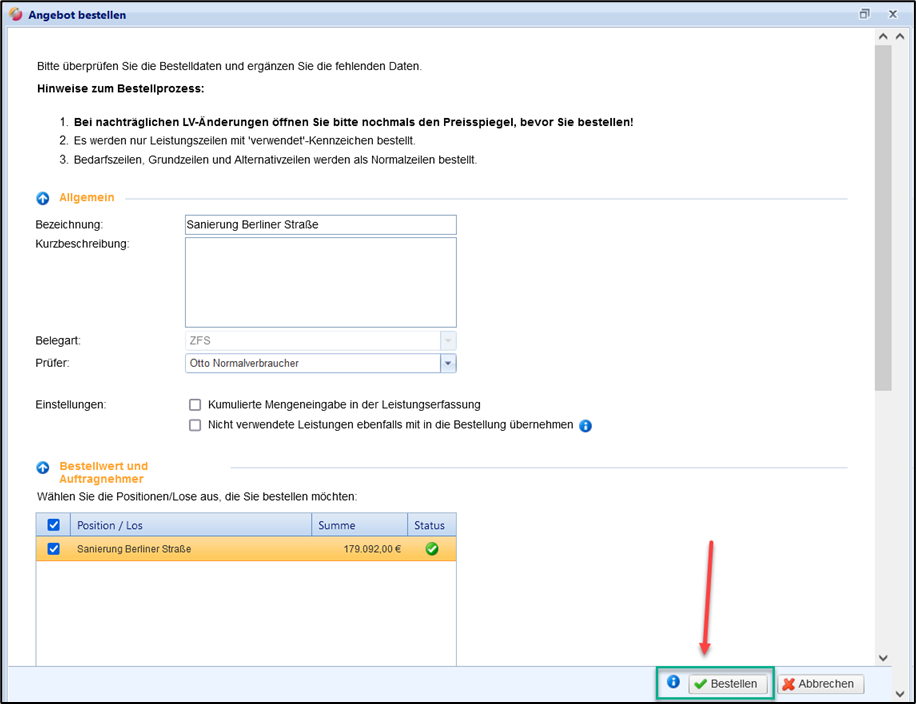Click info icon next to unused services option
This screenshot has width=916, height=704.
pyautogui.click(x=586, y=426)
